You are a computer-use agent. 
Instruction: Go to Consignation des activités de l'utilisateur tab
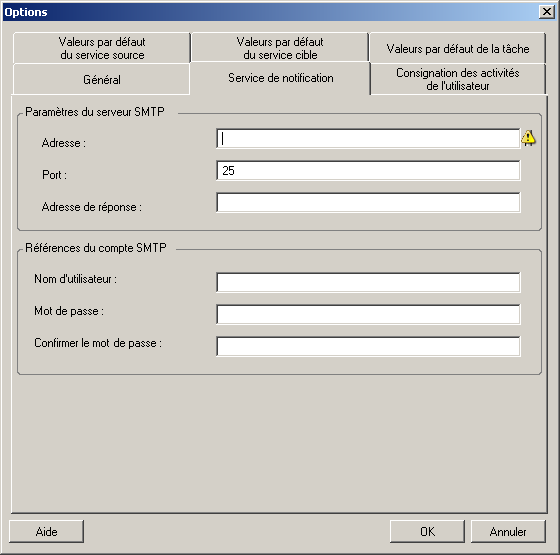(x=458, y=79)
